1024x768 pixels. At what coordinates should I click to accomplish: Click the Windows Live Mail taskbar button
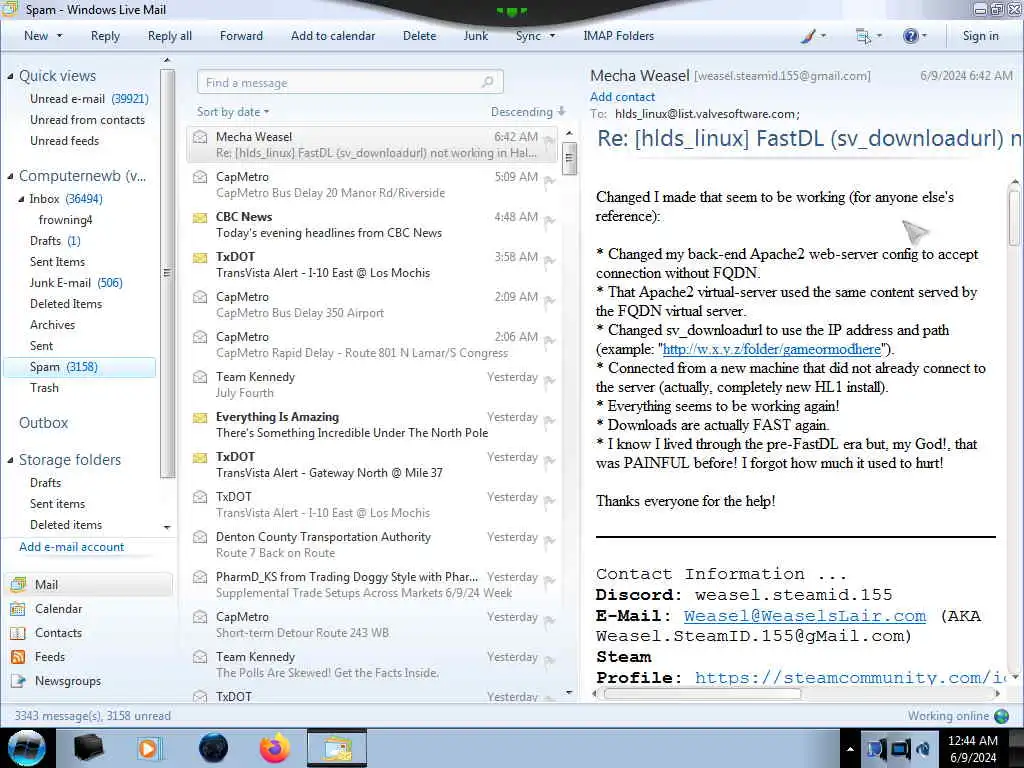click(x=337, y=748)
